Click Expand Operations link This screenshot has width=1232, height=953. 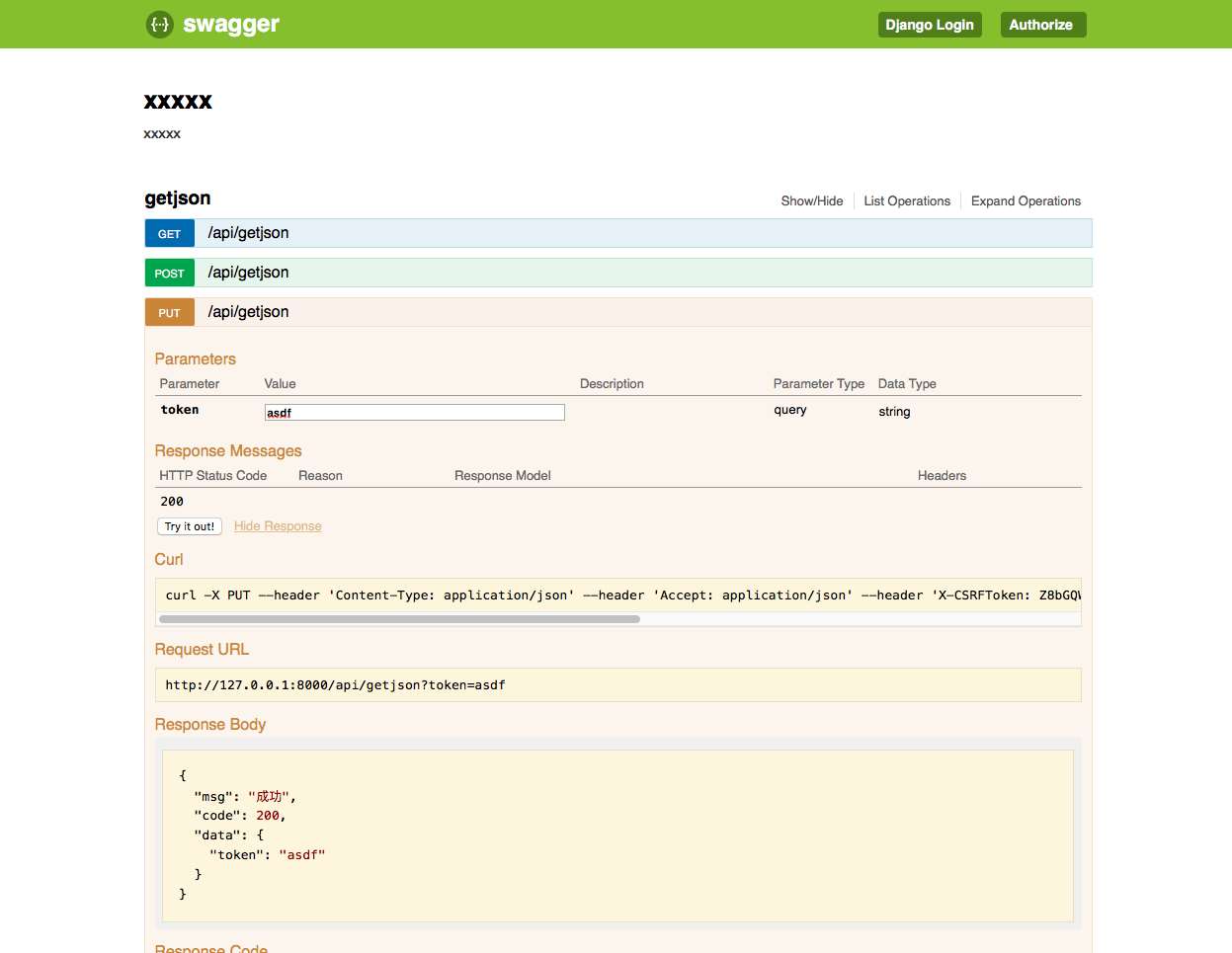pos(1026,200)
